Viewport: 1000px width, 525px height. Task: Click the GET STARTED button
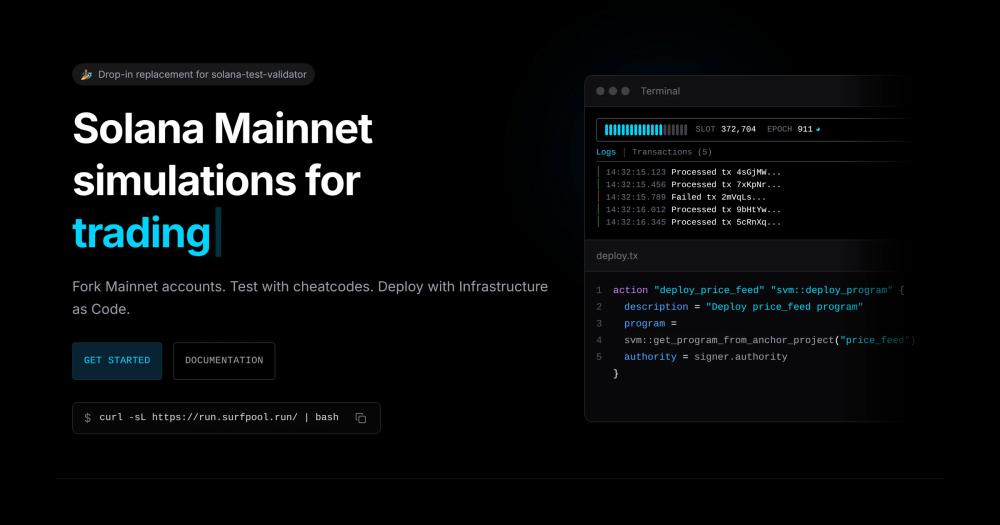[x=117, y=360]
